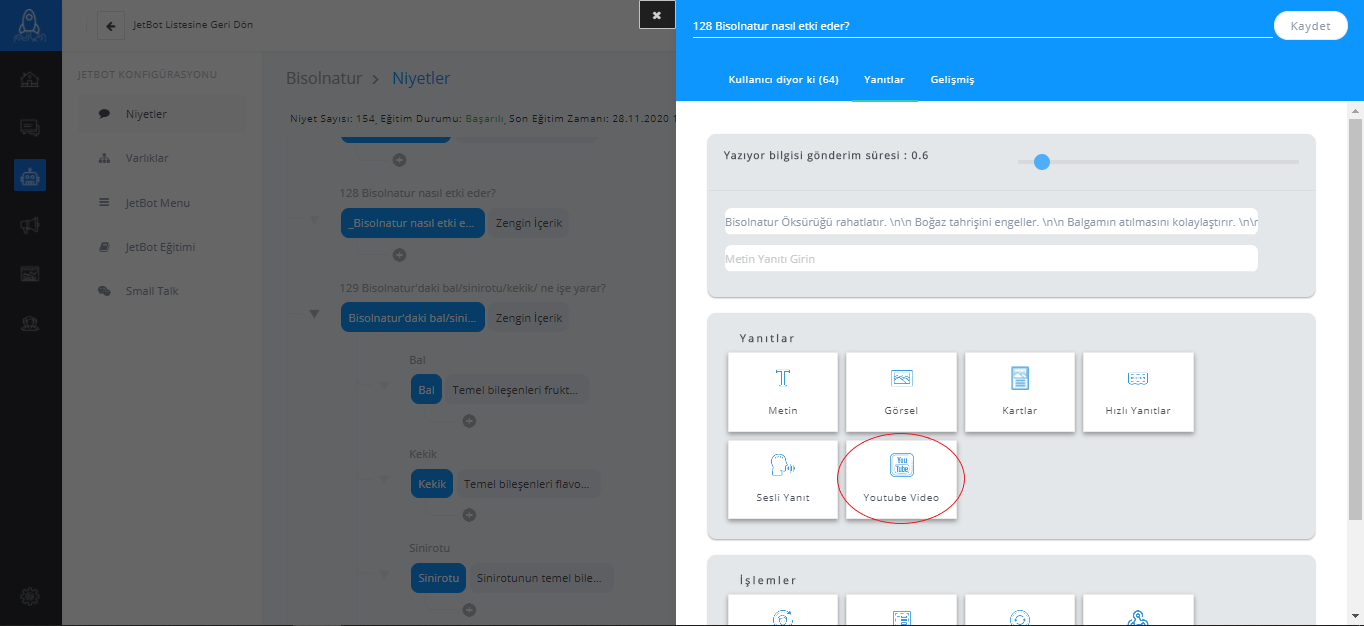This screenshot has height=626, width=1364.
Task: Toggle the expander arrow beside Sinirotu
Action: click(x=384, y=575)
